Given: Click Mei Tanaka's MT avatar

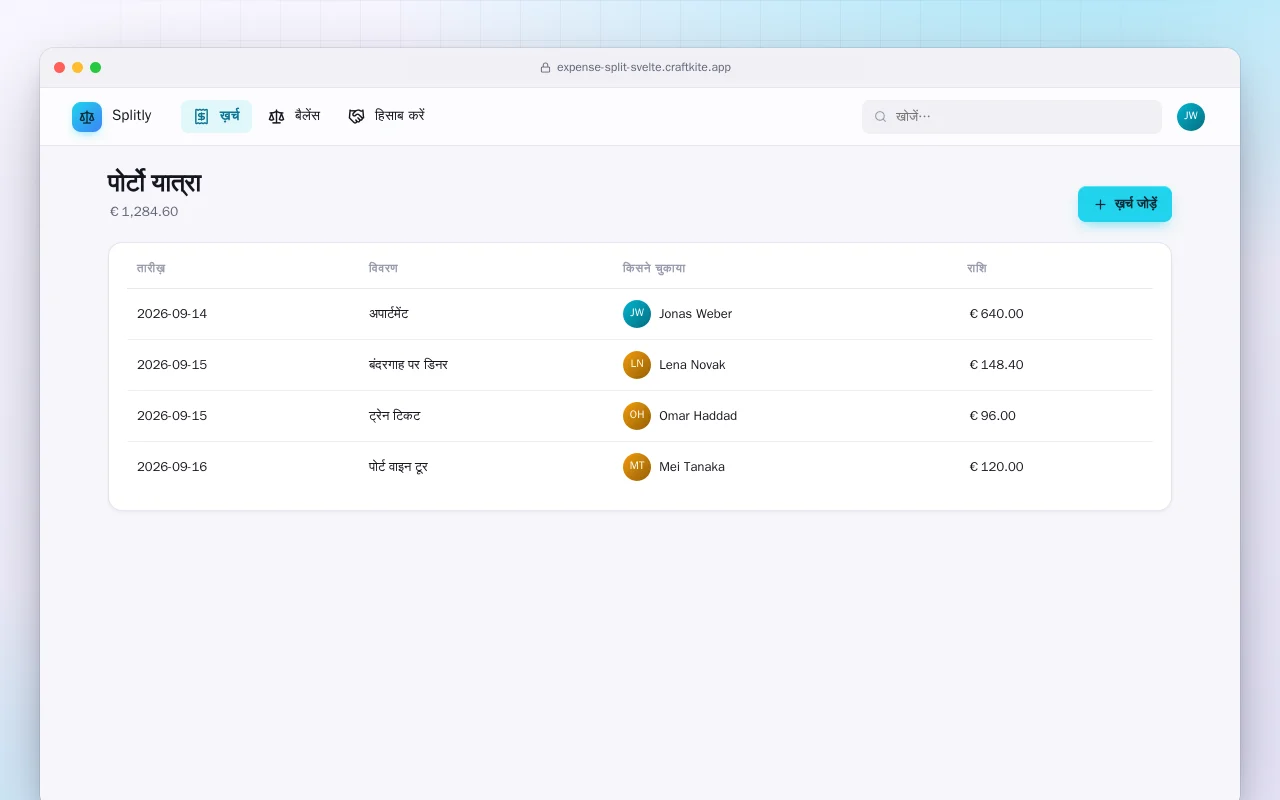Looking at the screenshot, I should tap(637, 467).
